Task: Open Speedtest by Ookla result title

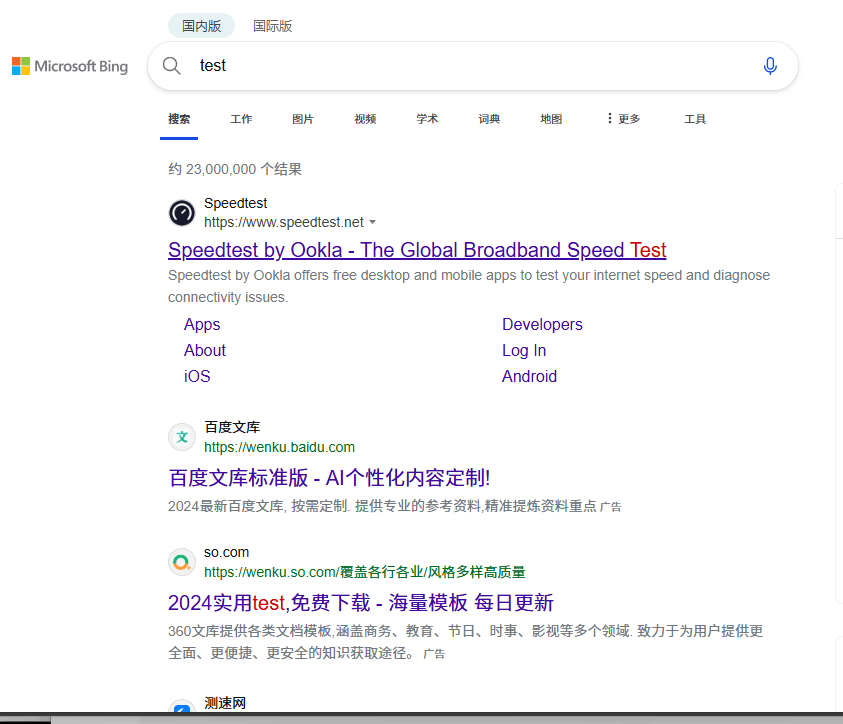Action: click(417, 250)
